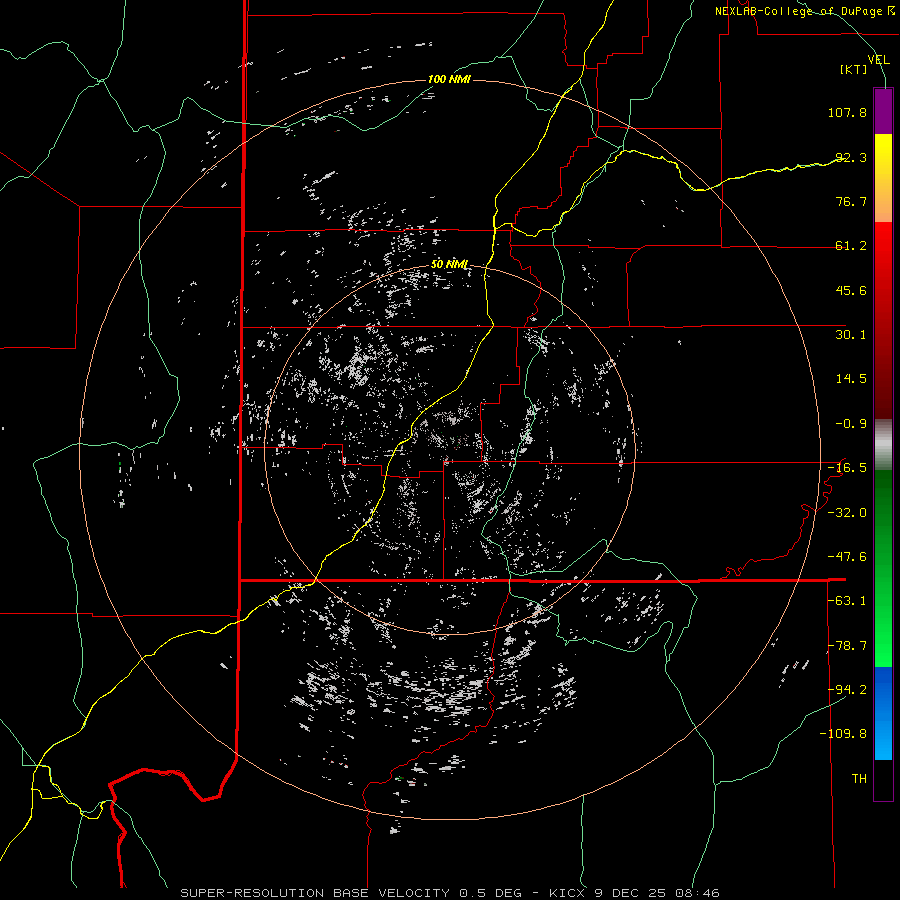This screenshot has width=900, height=900.
Task: Click the 50 NMI range ring label
Action: [449, 265]
